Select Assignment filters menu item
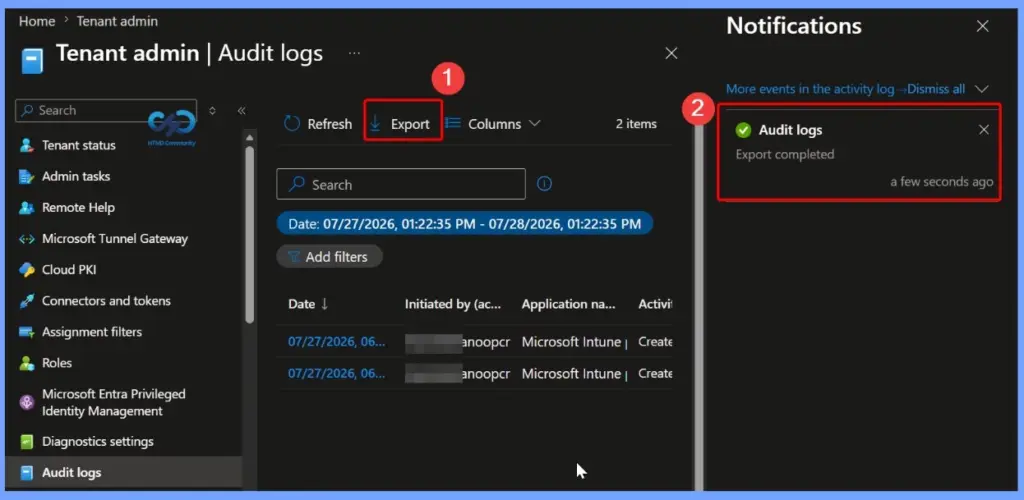1024x500 pixels. coord(91,332)
